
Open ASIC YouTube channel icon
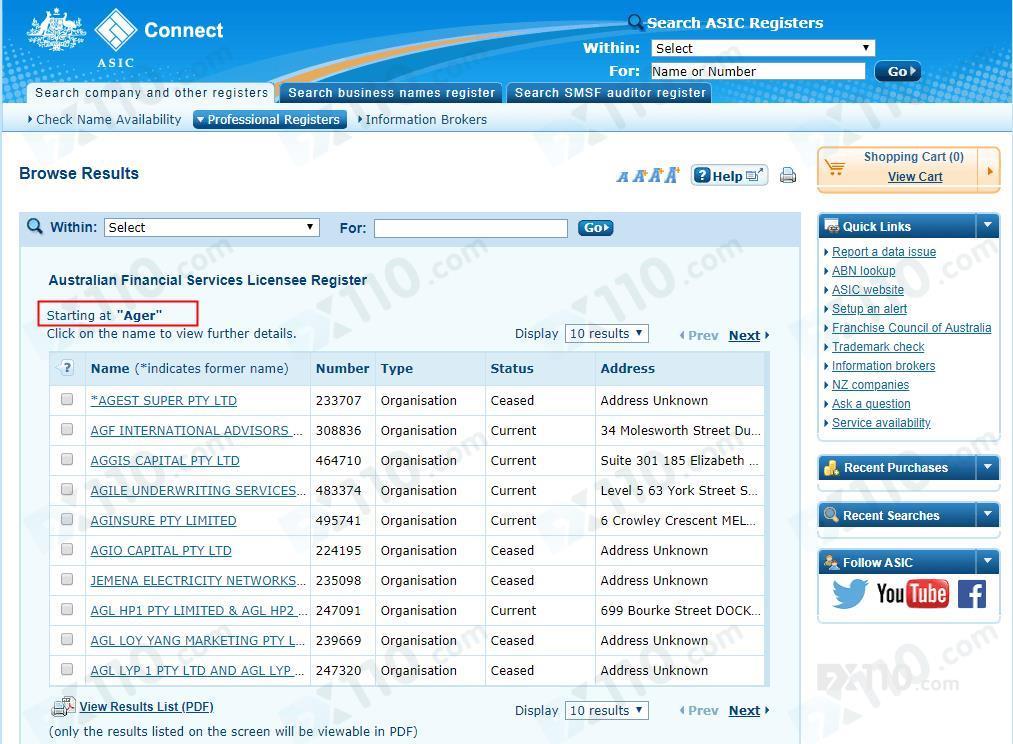point(912,594)
